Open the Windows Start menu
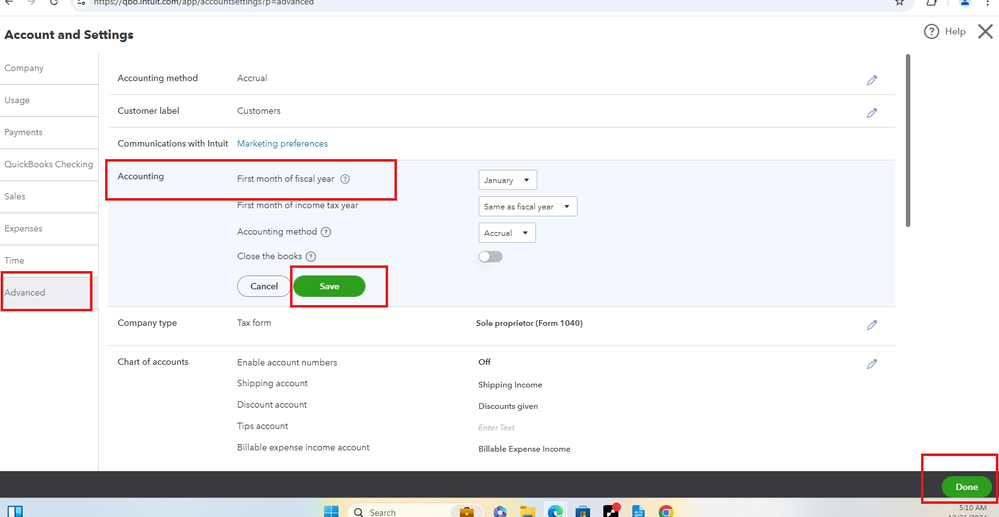999x517 pixels. tap(331, 511)
